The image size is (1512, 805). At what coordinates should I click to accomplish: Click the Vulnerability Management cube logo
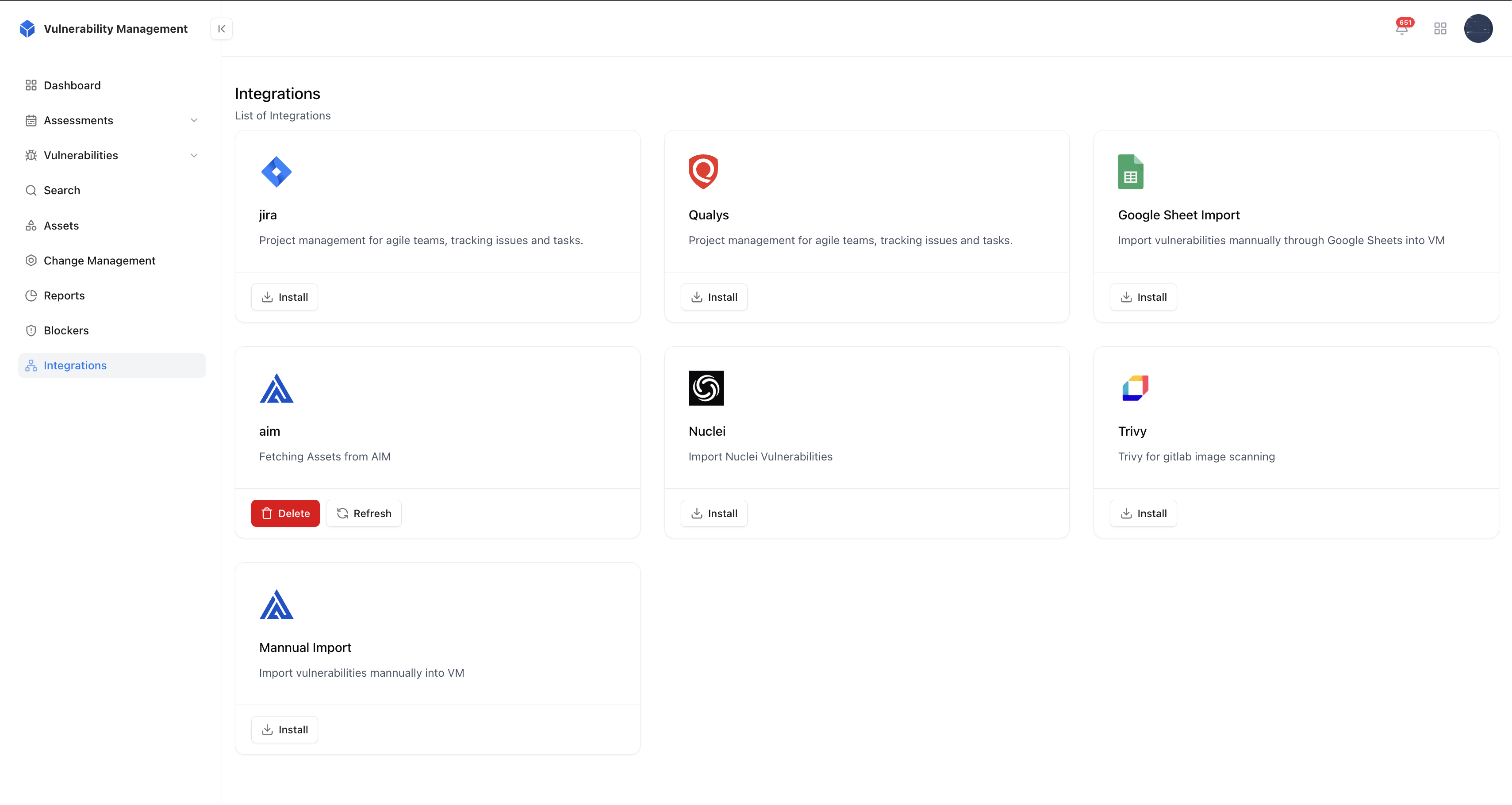pyautogui.click(x=27, y=28)
